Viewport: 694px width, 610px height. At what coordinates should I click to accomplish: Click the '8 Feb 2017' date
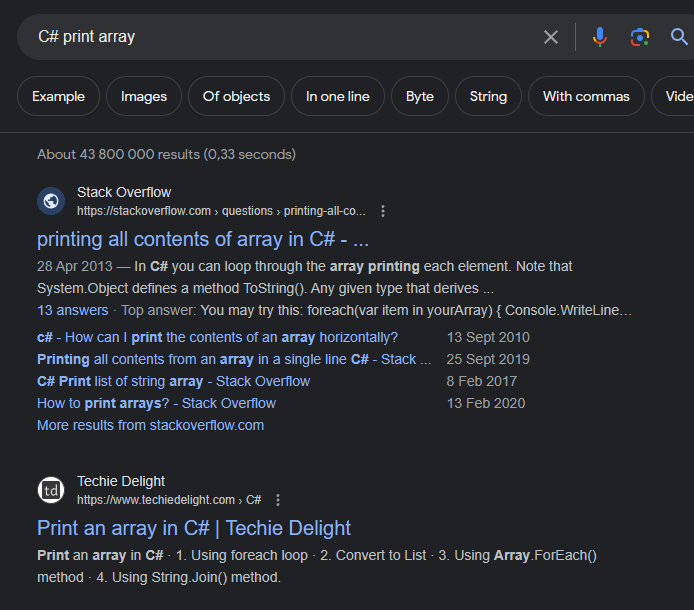coord(482,382)
